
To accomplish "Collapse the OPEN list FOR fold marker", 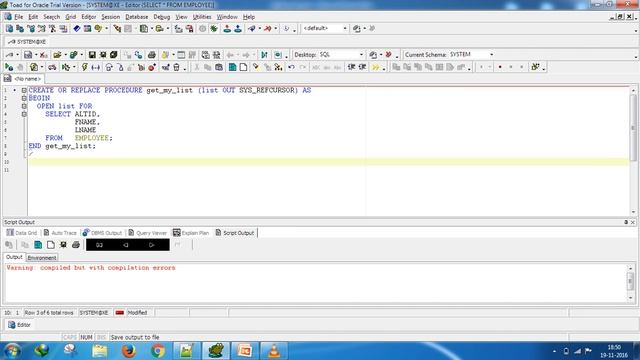I will (24, 106).
